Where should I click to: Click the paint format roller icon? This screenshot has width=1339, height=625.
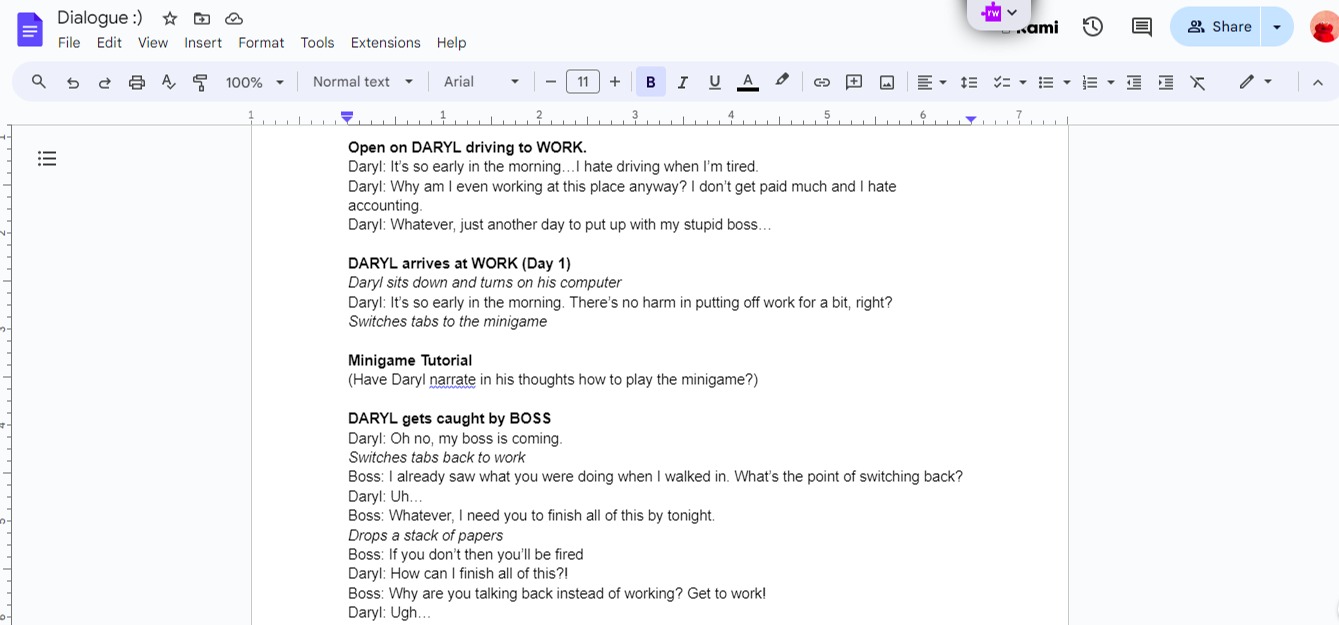coord(200,82)
